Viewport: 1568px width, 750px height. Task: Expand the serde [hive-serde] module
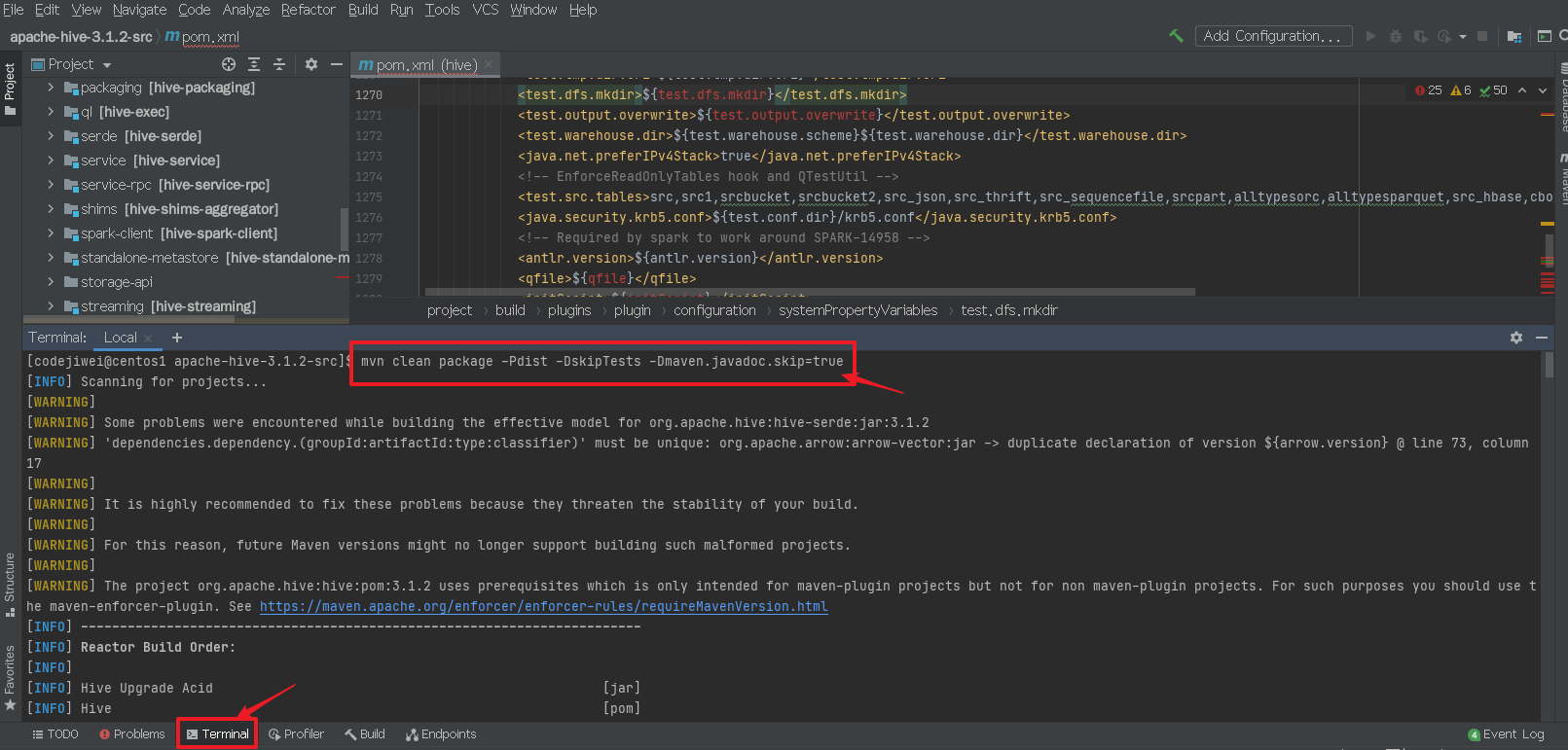tap(51, 136)
